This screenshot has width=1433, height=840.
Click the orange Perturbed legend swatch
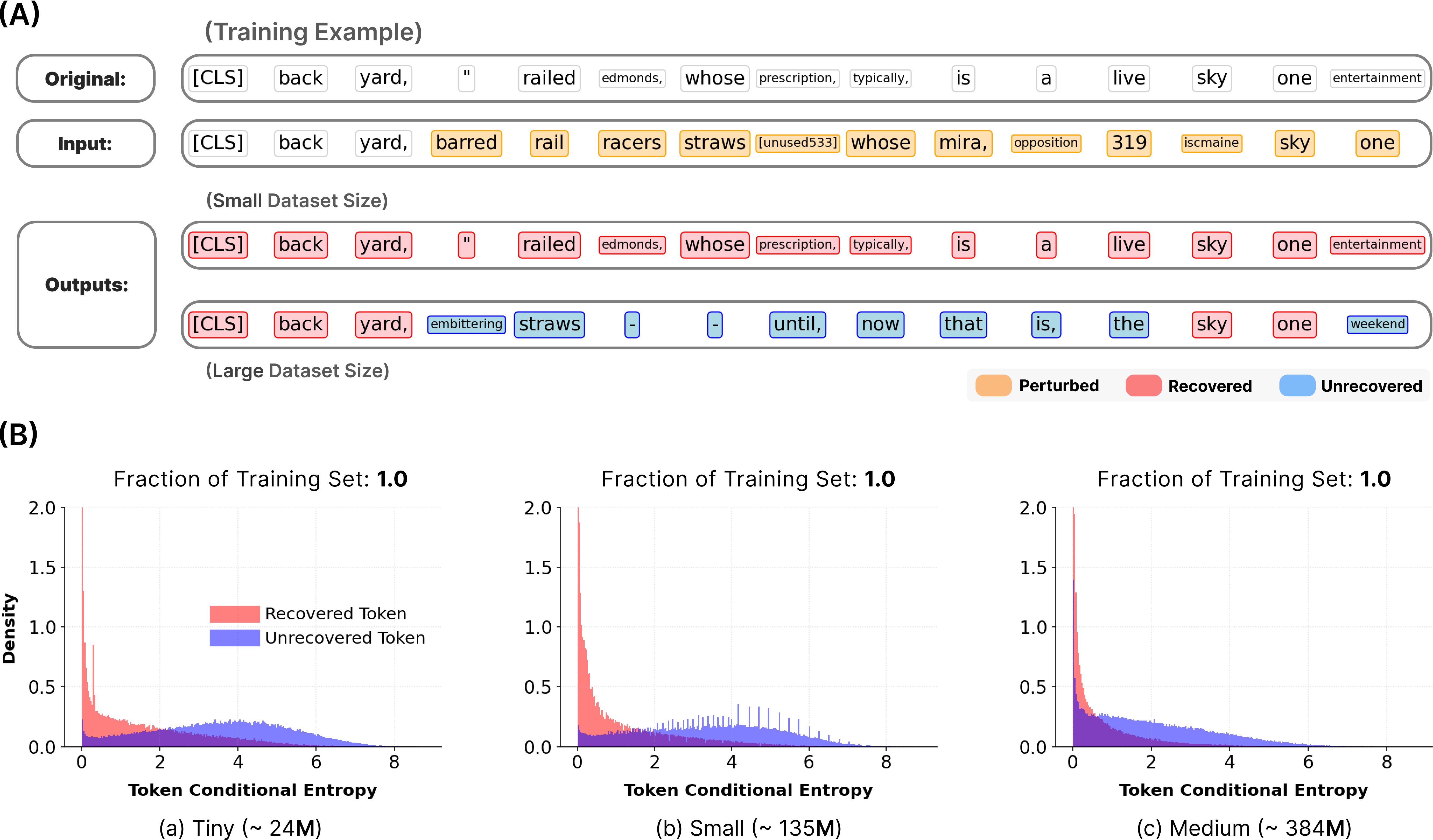pos(993,385)
